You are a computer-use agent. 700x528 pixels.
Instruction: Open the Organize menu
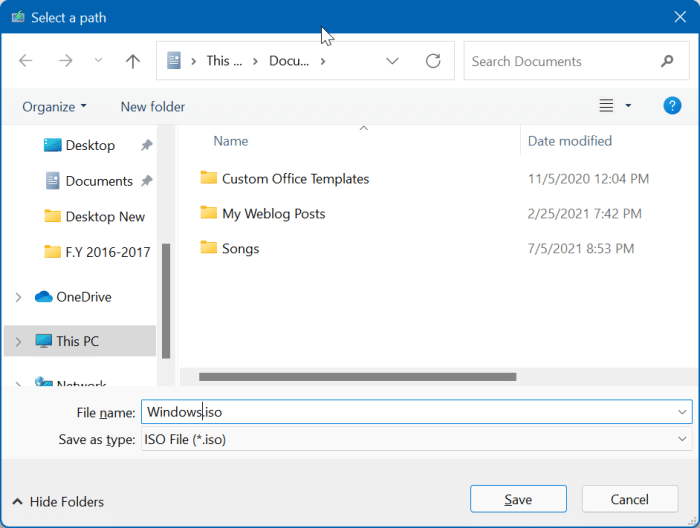click(54, 107)
